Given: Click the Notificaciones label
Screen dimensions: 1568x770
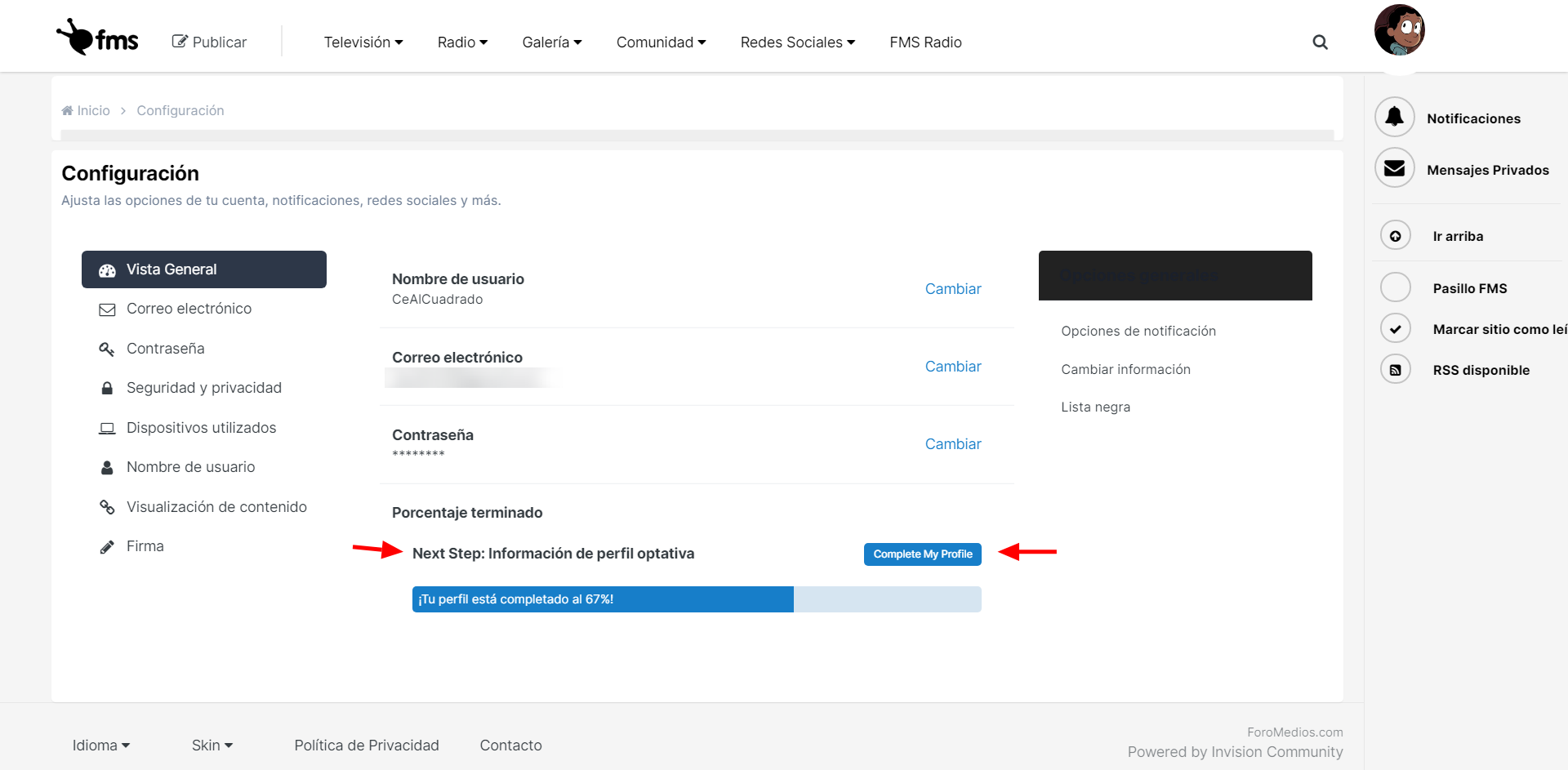Looking at the screenshot, I should point(1473,118).
